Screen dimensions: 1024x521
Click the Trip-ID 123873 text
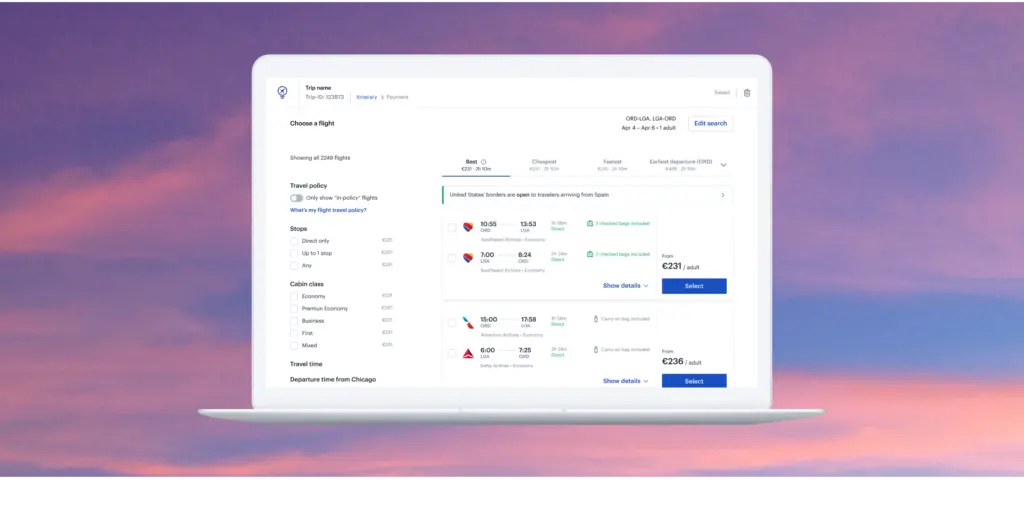point(325,97)
